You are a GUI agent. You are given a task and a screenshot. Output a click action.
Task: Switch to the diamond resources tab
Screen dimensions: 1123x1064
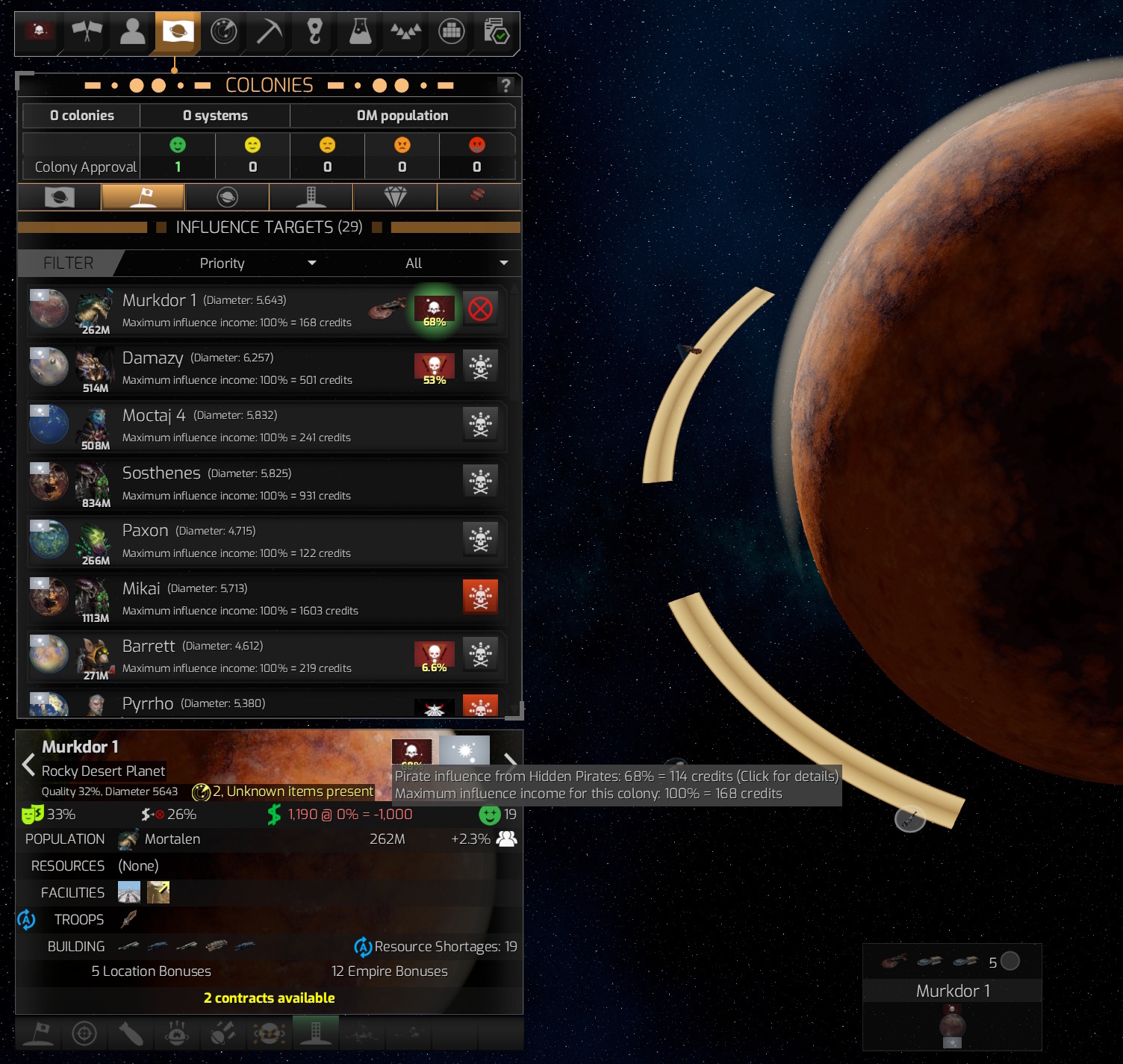pyautogui.click(x=395, y=197)
